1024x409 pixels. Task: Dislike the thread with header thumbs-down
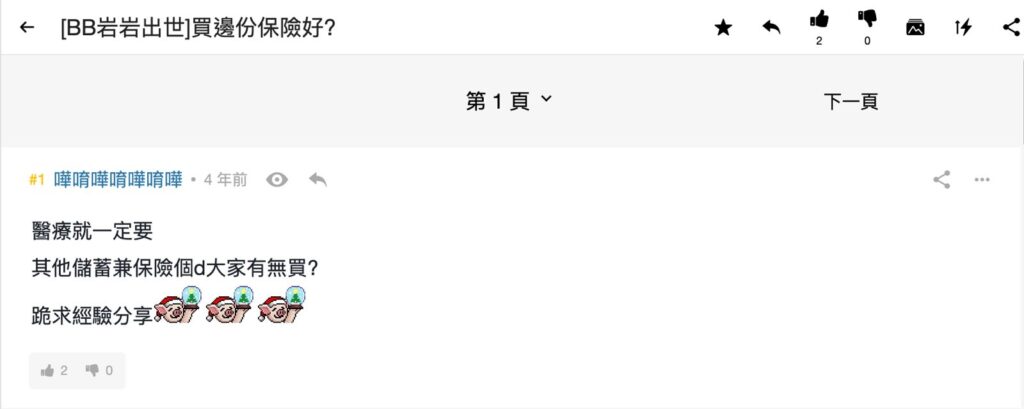tap(867, 20)
